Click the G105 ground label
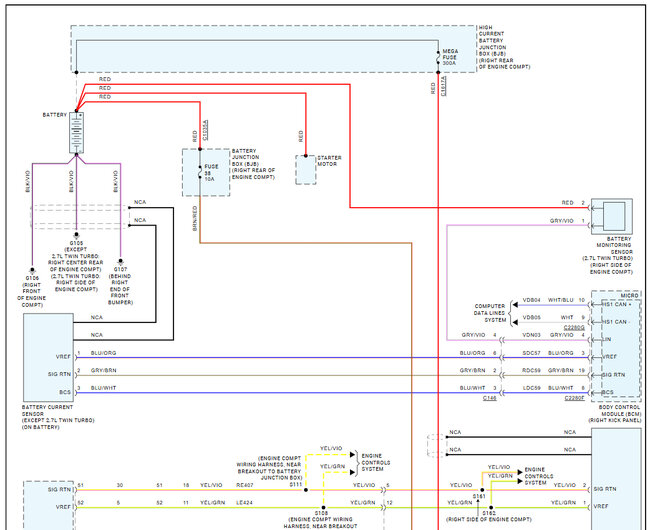 (76, 243)
